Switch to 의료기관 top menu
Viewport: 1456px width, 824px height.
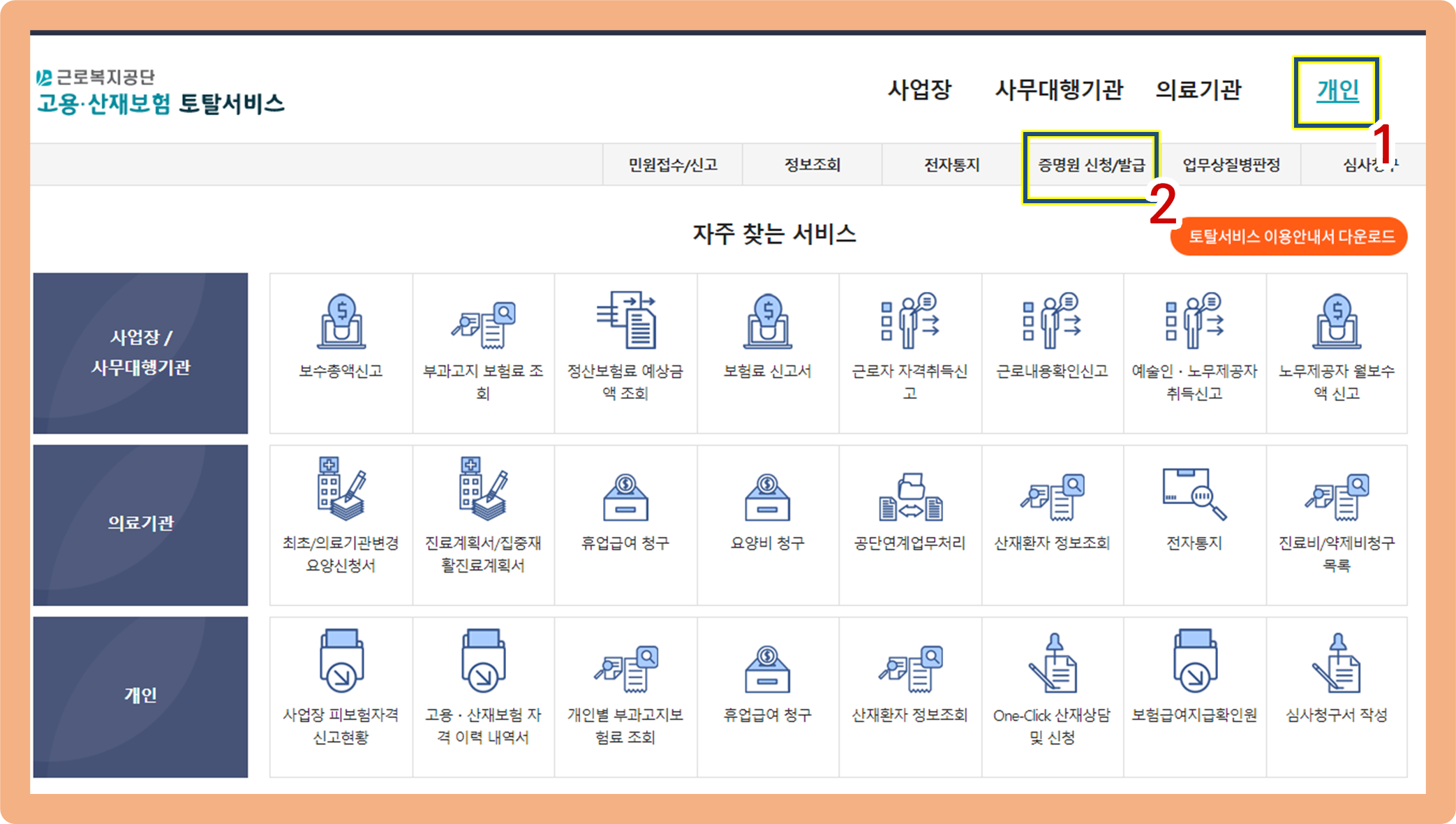tap(1198, 89)
